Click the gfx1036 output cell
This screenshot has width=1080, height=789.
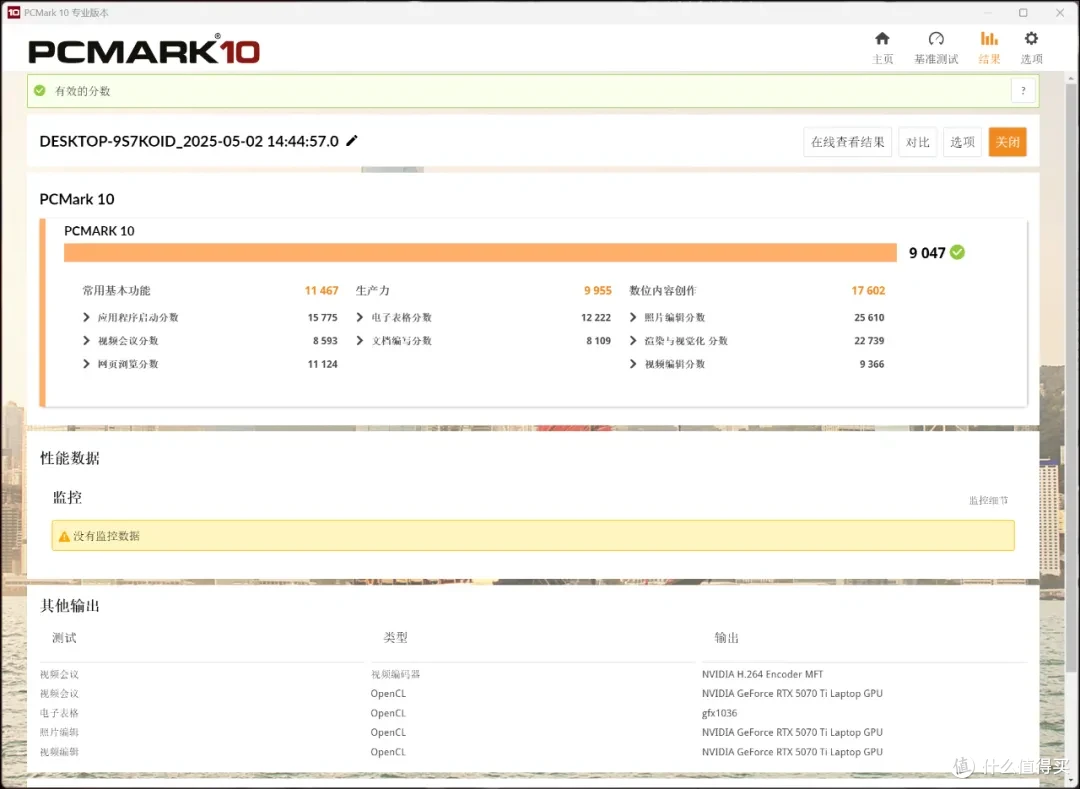[719, 713]
